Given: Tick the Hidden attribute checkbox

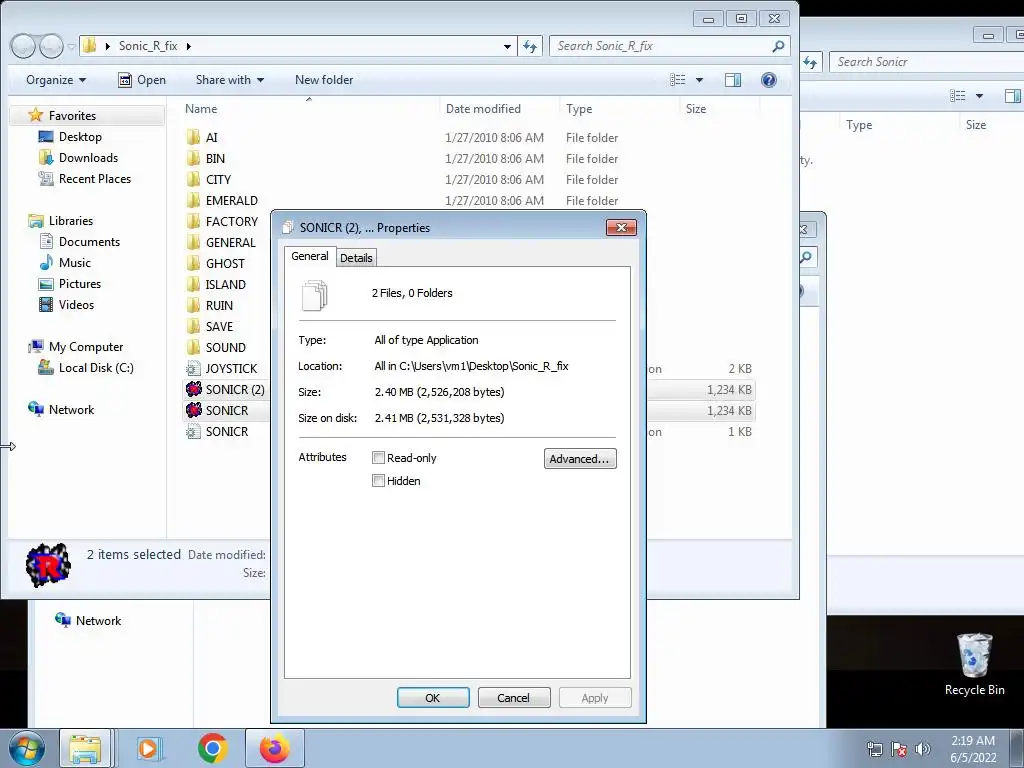Looking at the screenshot, I should [378, 481].
